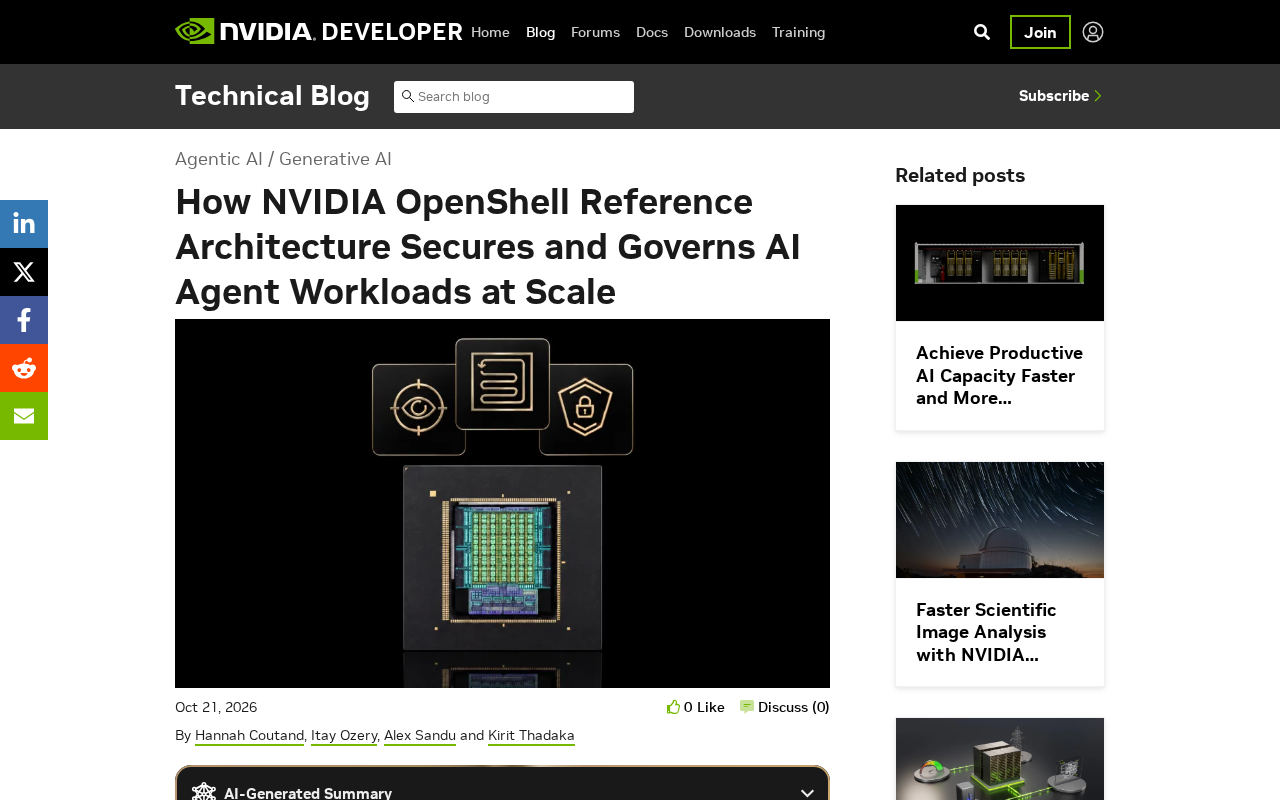
Task: Click the Discuss comment bubble icon
Action: coord(747,707)
